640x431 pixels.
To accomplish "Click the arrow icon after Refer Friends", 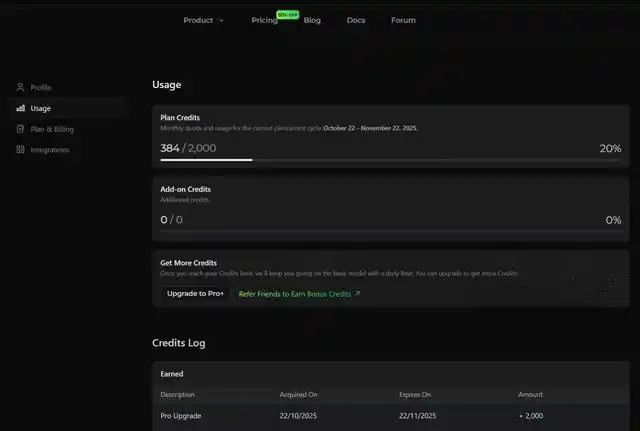I will coord(358,294).
